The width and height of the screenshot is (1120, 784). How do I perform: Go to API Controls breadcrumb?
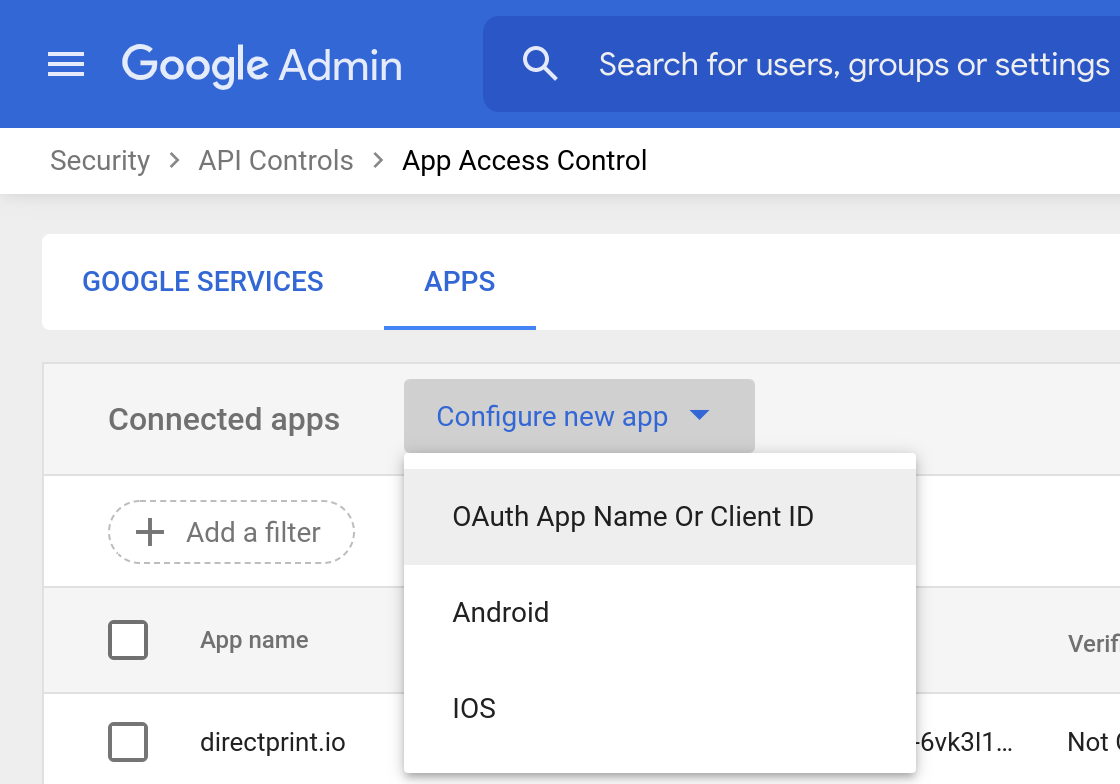click(276, 161)
